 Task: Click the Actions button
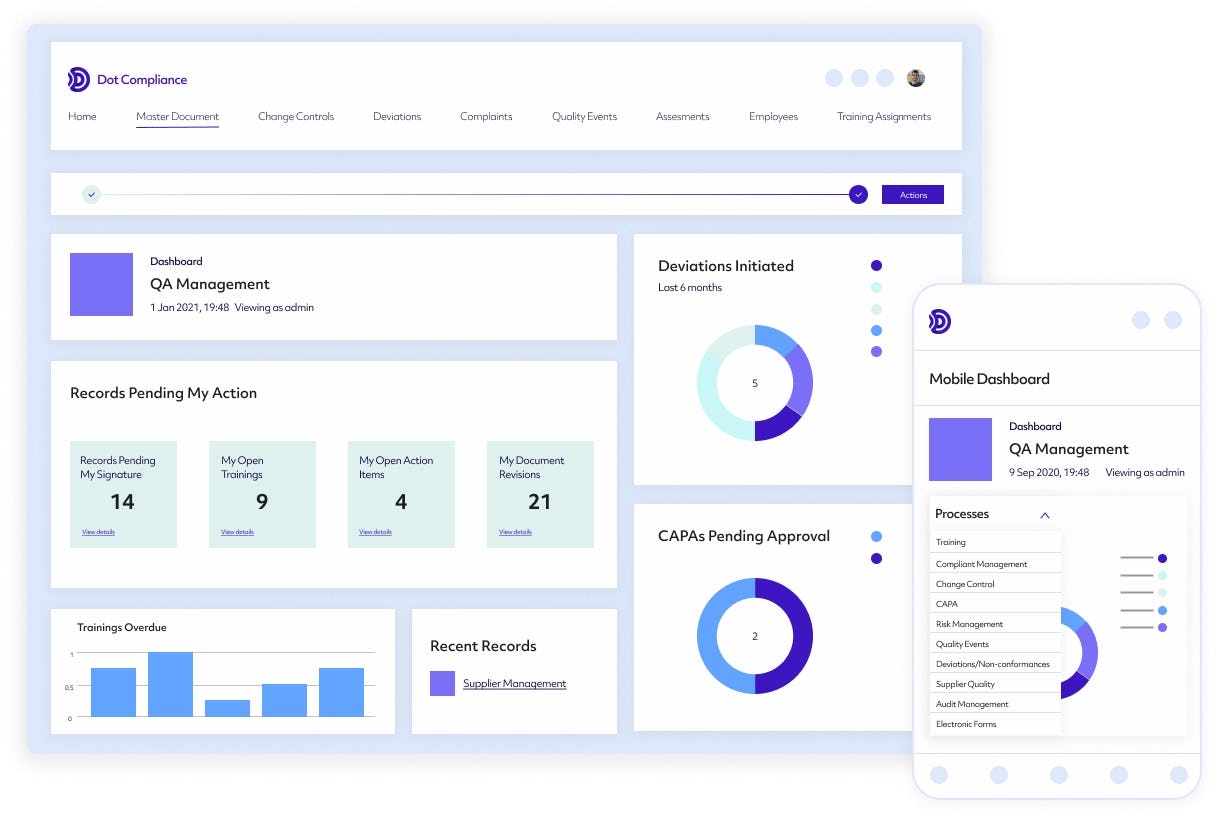[911, 194]
